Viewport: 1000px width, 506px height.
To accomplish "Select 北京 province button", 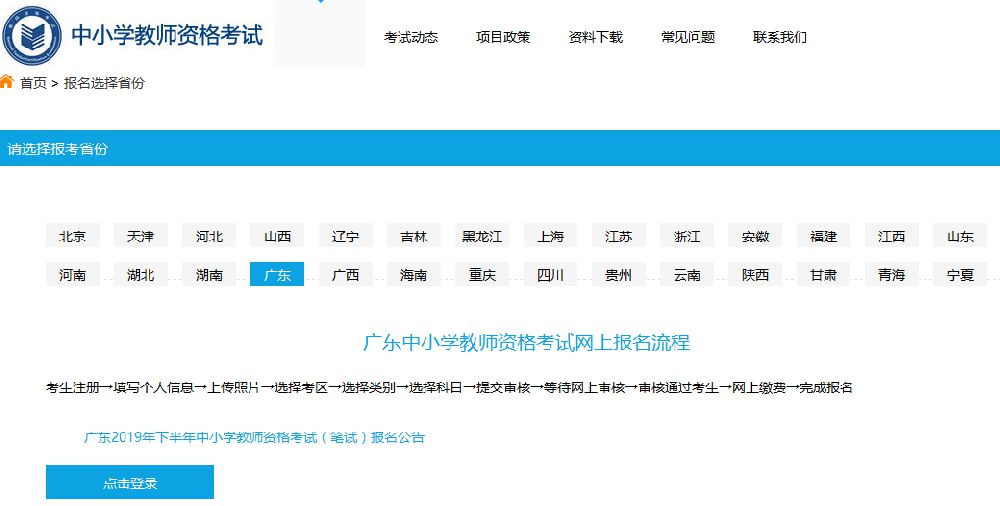I will point(73,236).
